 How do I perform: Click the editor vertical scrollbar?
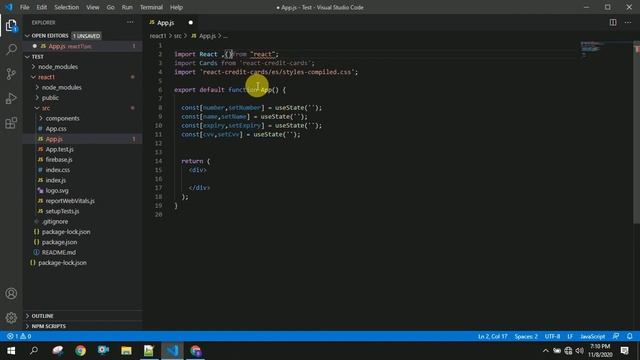point(636,133)
